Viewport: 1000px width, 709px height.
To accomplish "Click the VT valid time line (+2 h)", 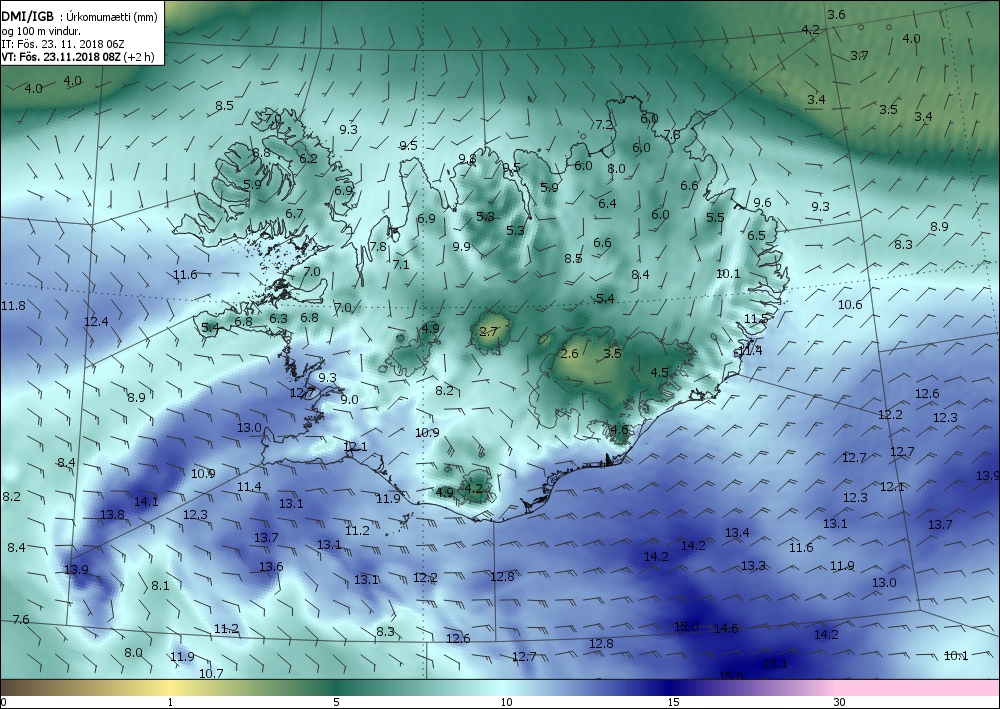I will coord(77,56).
